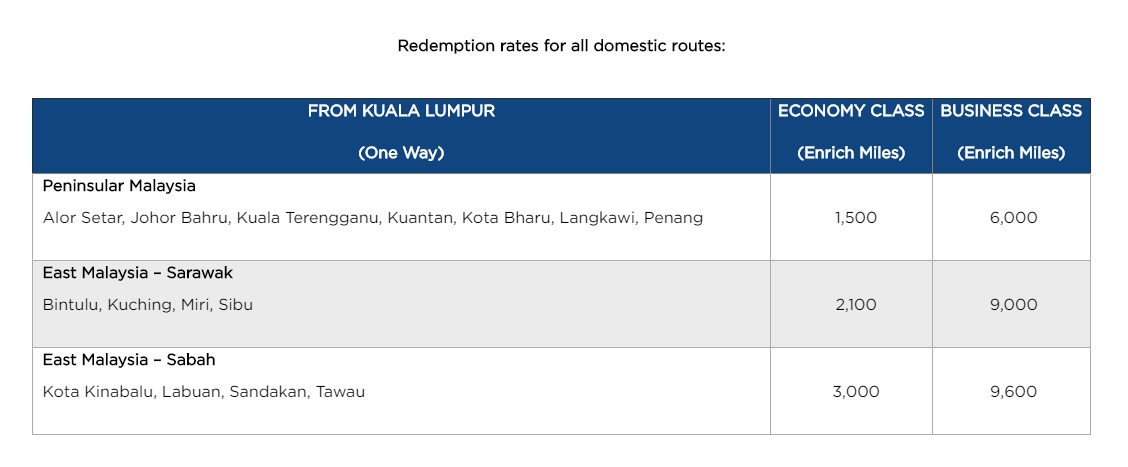Select the 2,100 economy miles value
Viewport: 1128px width, 467px height.
(x=855, y=305)
